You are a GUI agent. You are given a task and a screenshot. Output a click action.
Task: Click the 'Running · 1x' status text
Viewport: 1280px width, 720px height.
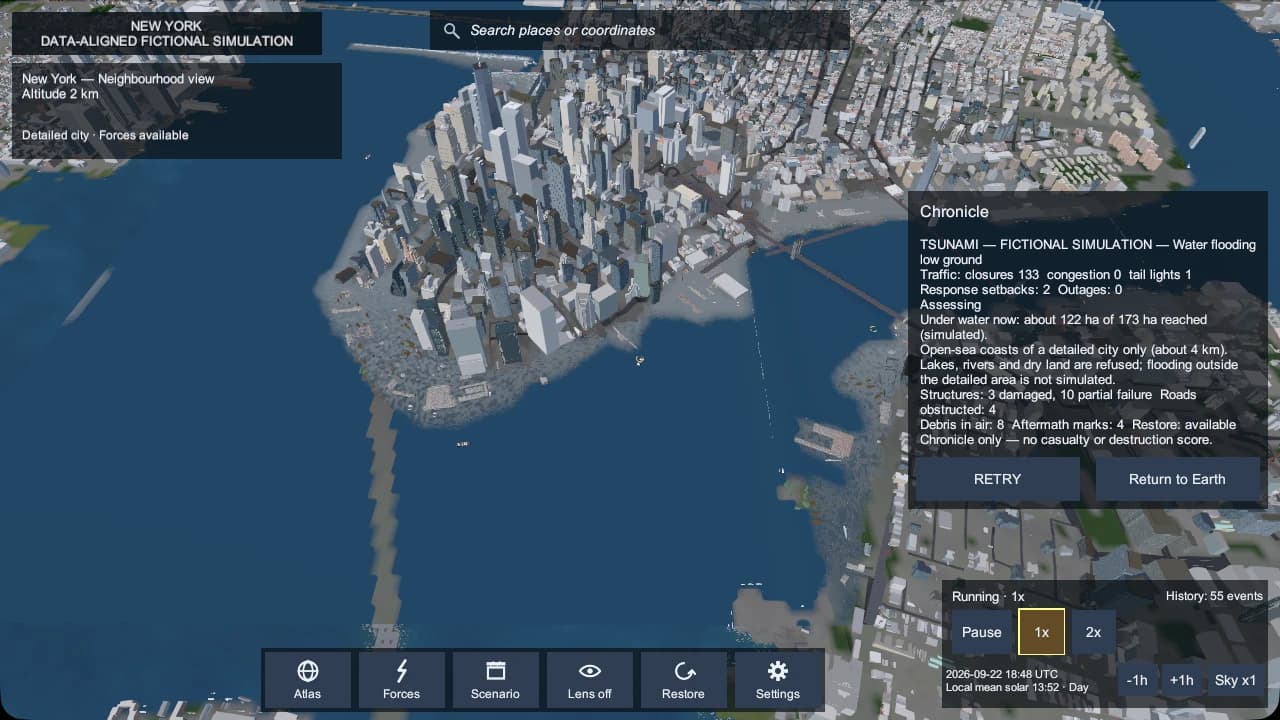(988, 596)
